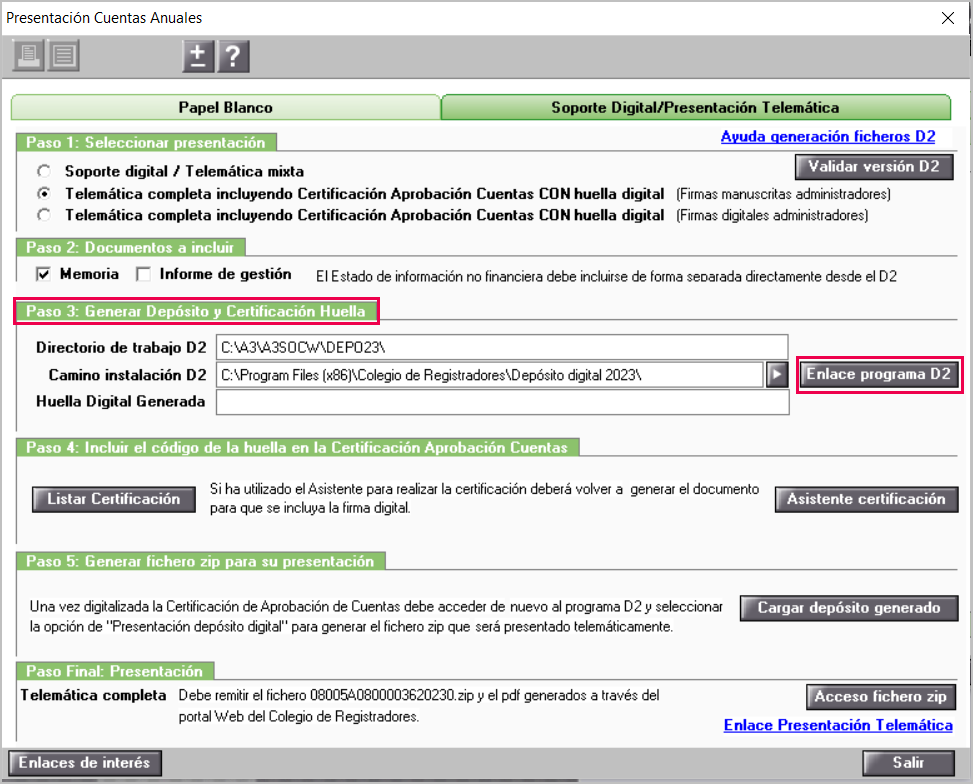973x784 pixels.
Task: Close the Presentación Cuentas Anuales window
Action: (x=948, y=18)
